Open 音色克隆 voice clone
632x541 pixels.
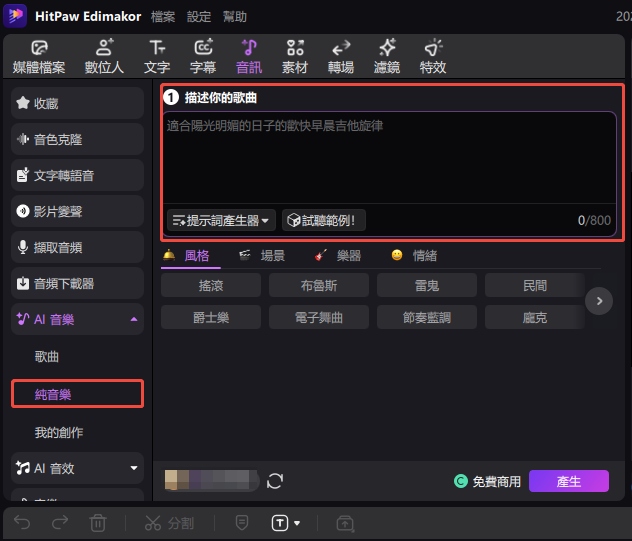point(77,139)
